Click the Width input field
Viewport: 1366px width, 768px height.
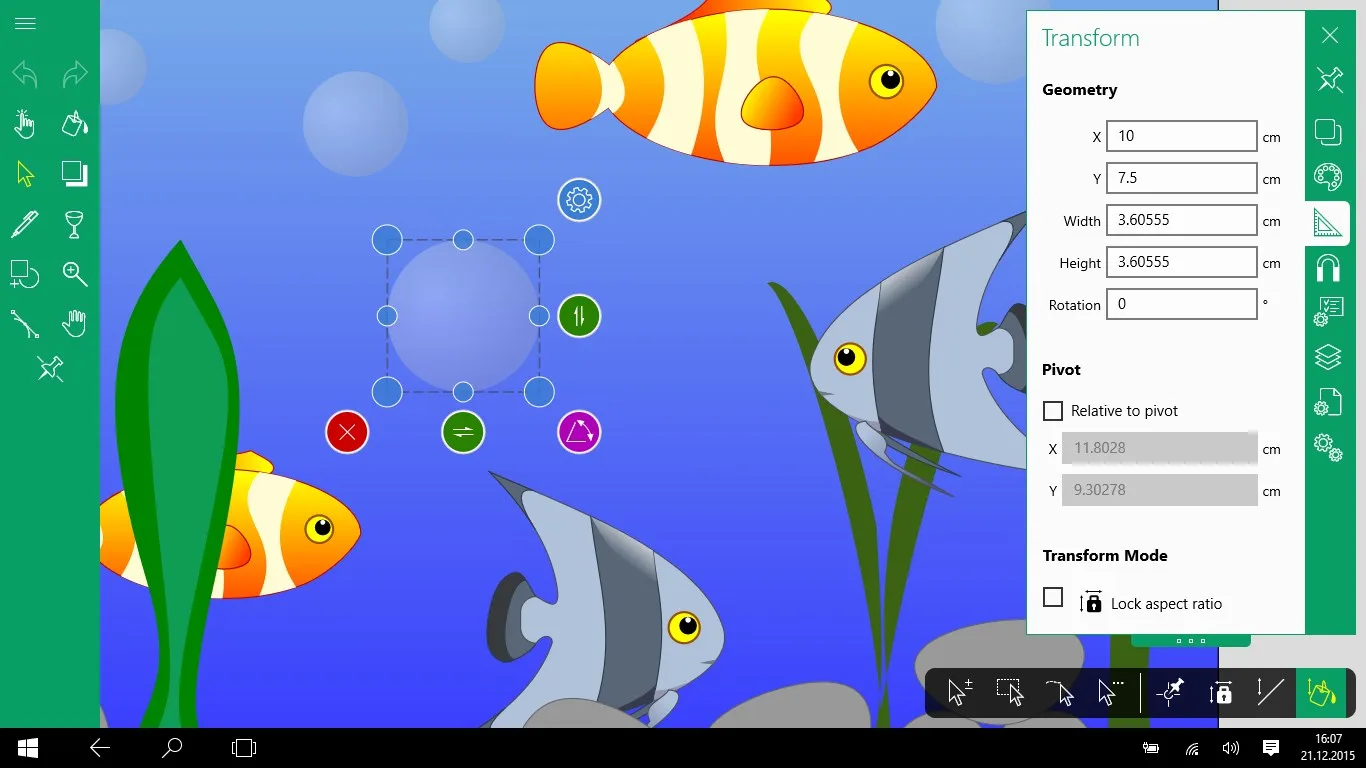coord(1182,220)
